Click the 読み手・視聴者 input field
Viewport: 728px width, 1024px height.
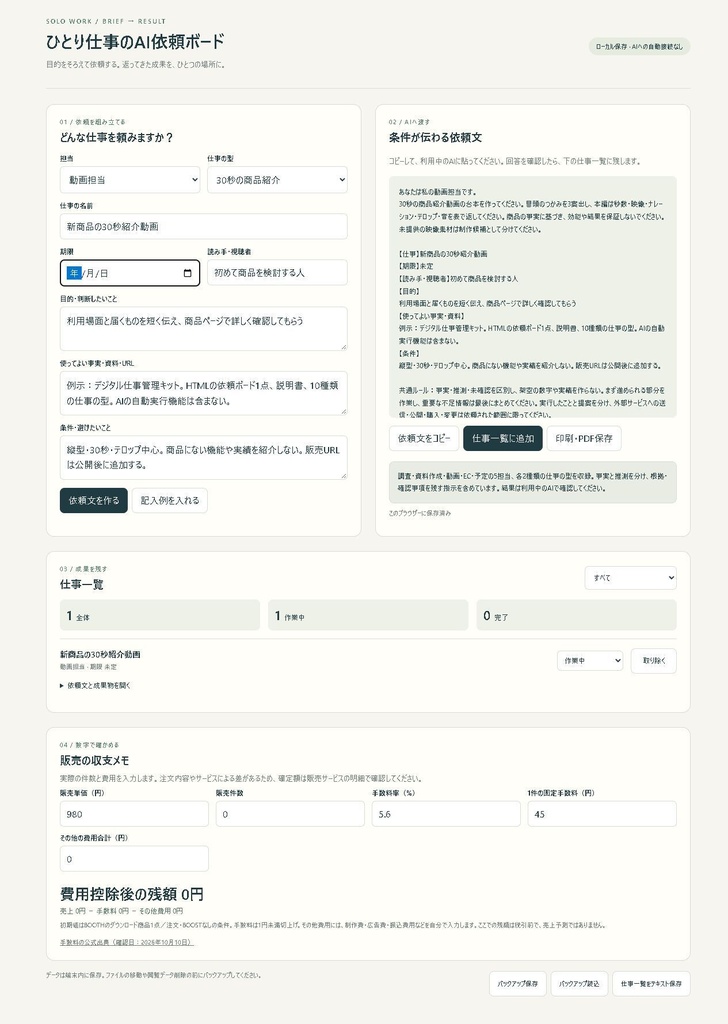(x=277, y=272)
